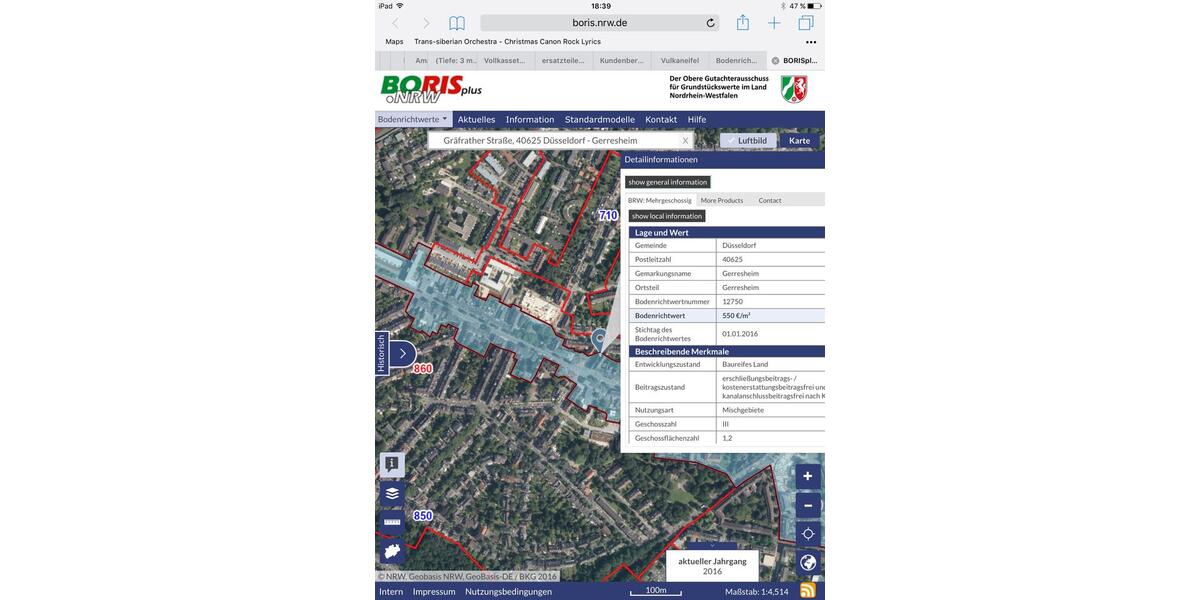This screenshot has height=600, width=1200.
Task: Click the Bodenrichtwert 550 €/m² value
Action: pyautogui.click(x=737, y=315)
